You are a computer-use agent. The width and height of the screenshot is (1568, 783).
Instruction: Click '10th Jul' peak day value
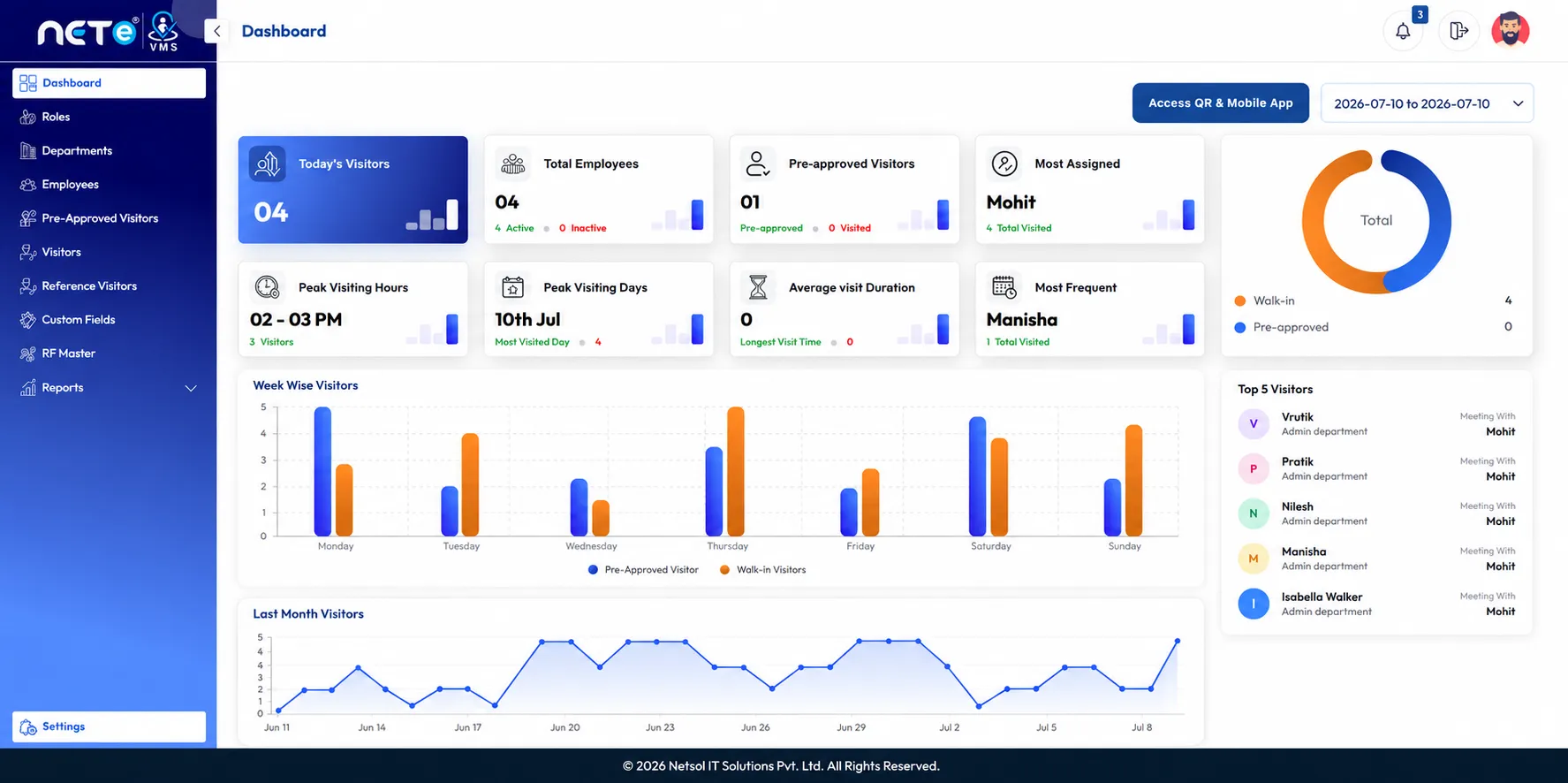click(x=527, y=320)
